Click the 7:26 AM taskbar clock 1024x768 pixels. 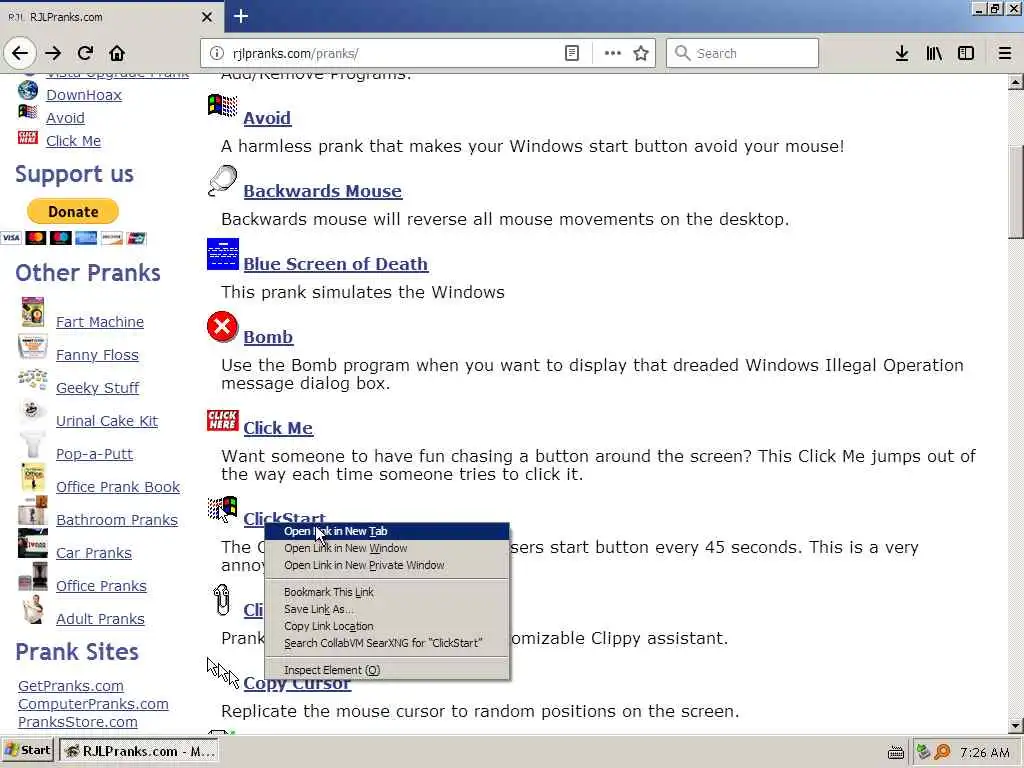click(x=985, y=752)
